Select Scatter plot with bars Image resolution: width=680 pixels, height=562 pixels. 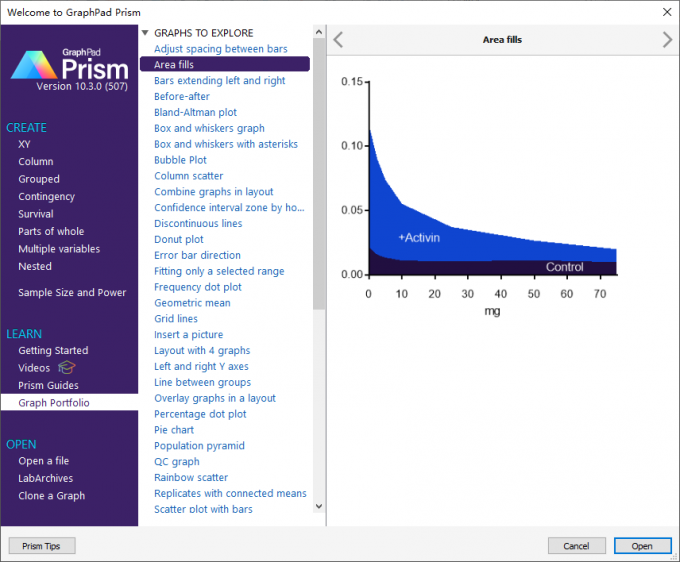coord(203,509)
